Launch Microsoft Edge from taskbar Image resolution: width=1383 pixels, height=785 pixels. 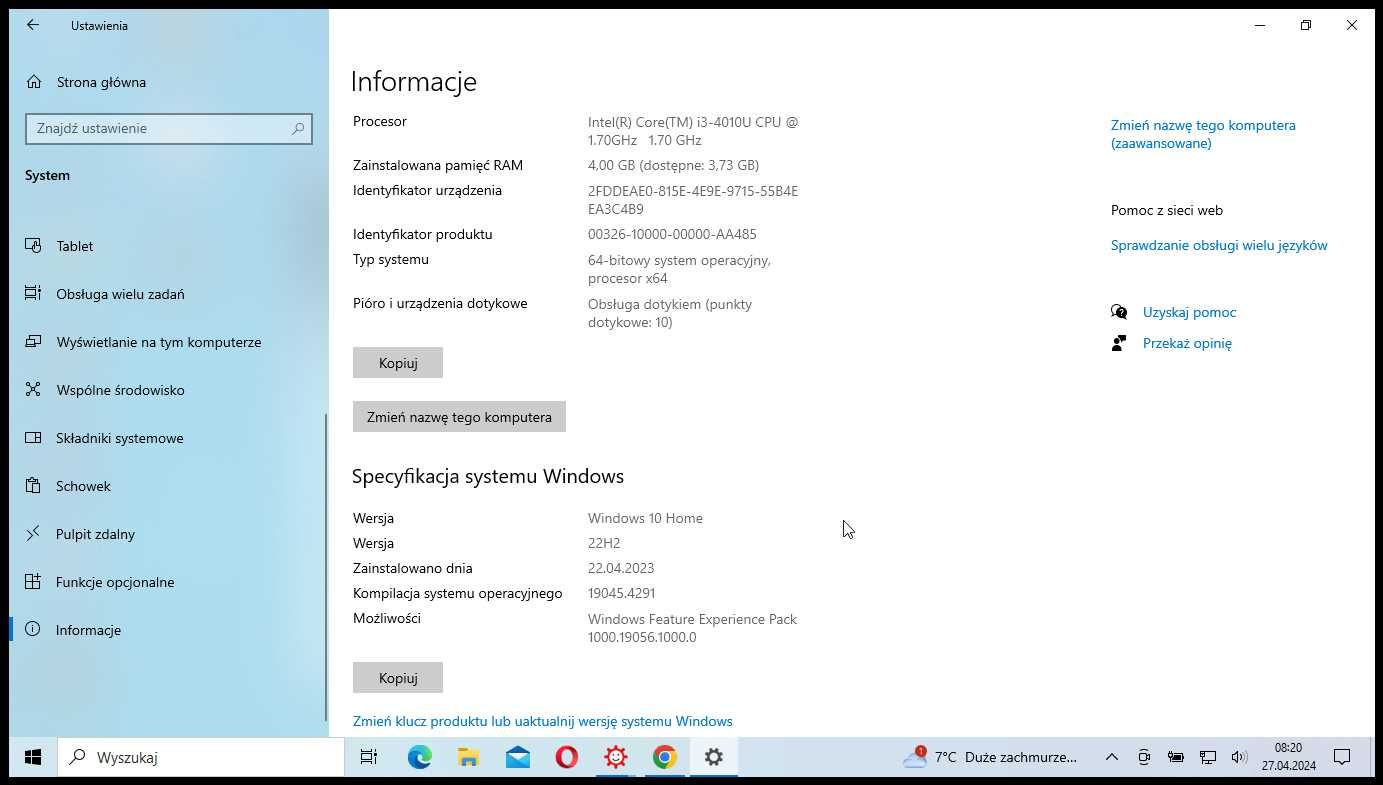(x=419, y=757)
